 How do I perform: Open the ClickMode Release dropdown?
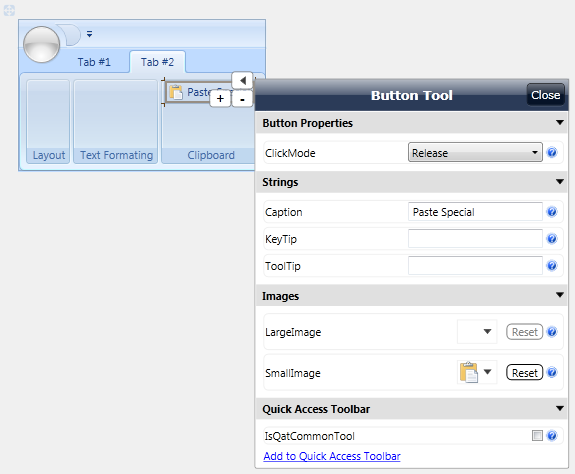(x=475, y=153)
